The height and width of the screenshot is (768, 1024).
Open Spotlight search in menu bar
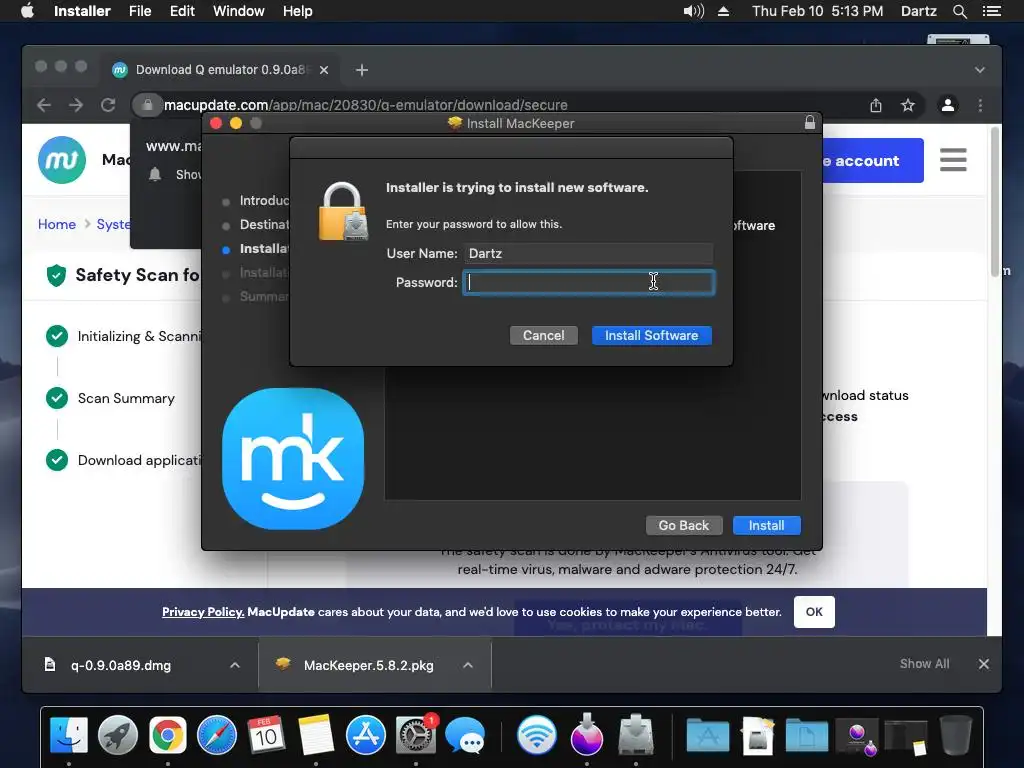pos(959,11)
